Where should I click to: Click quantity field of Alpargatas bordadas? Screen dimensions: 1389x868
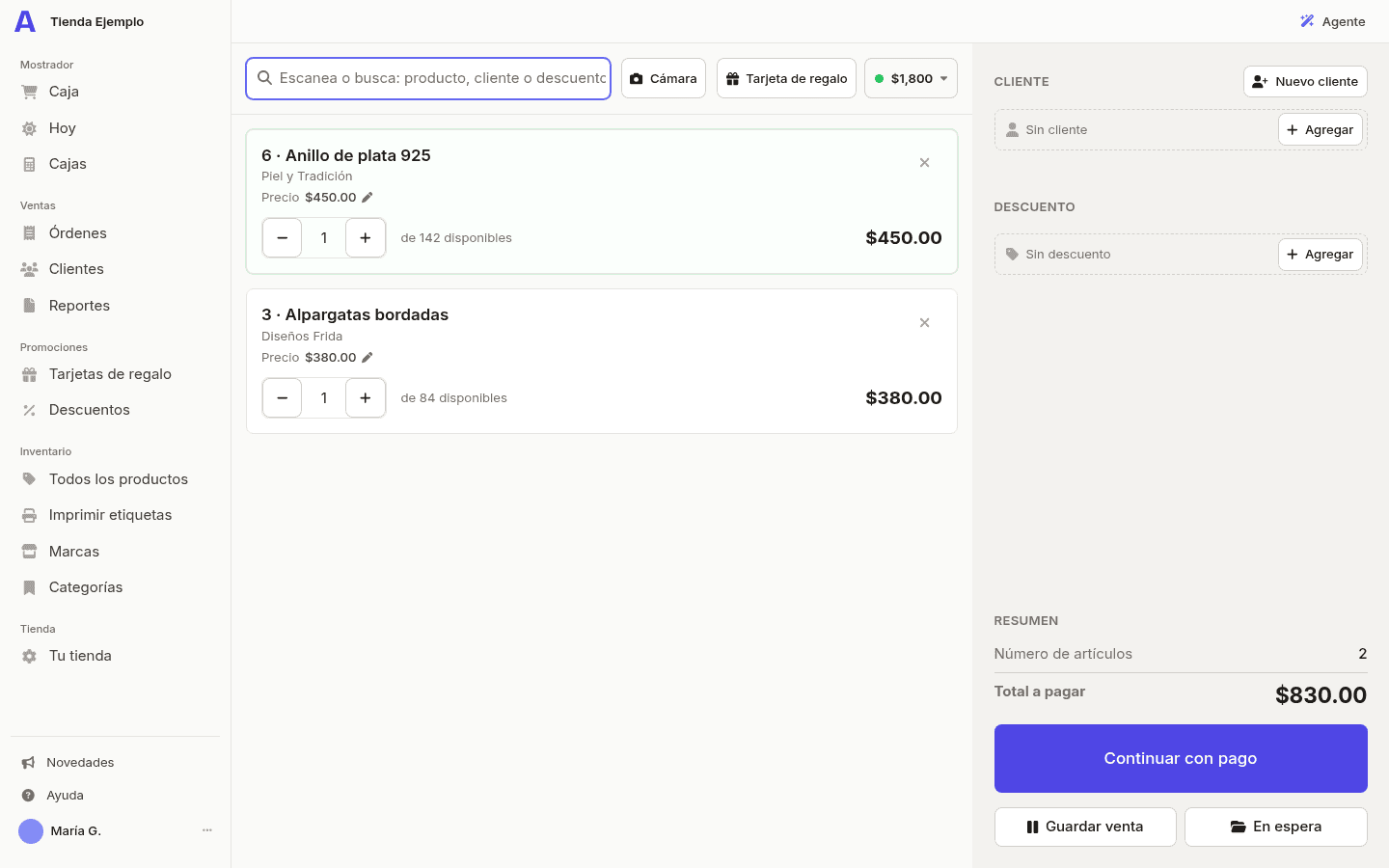pos(324,398)
